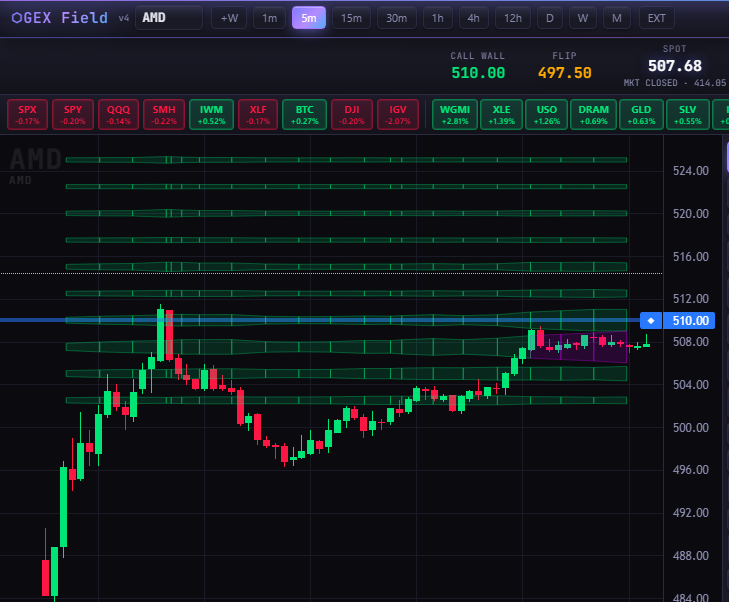The image size is (729, 602).
Task: Open the GLD ticker chip
Action: coord(641,114)
